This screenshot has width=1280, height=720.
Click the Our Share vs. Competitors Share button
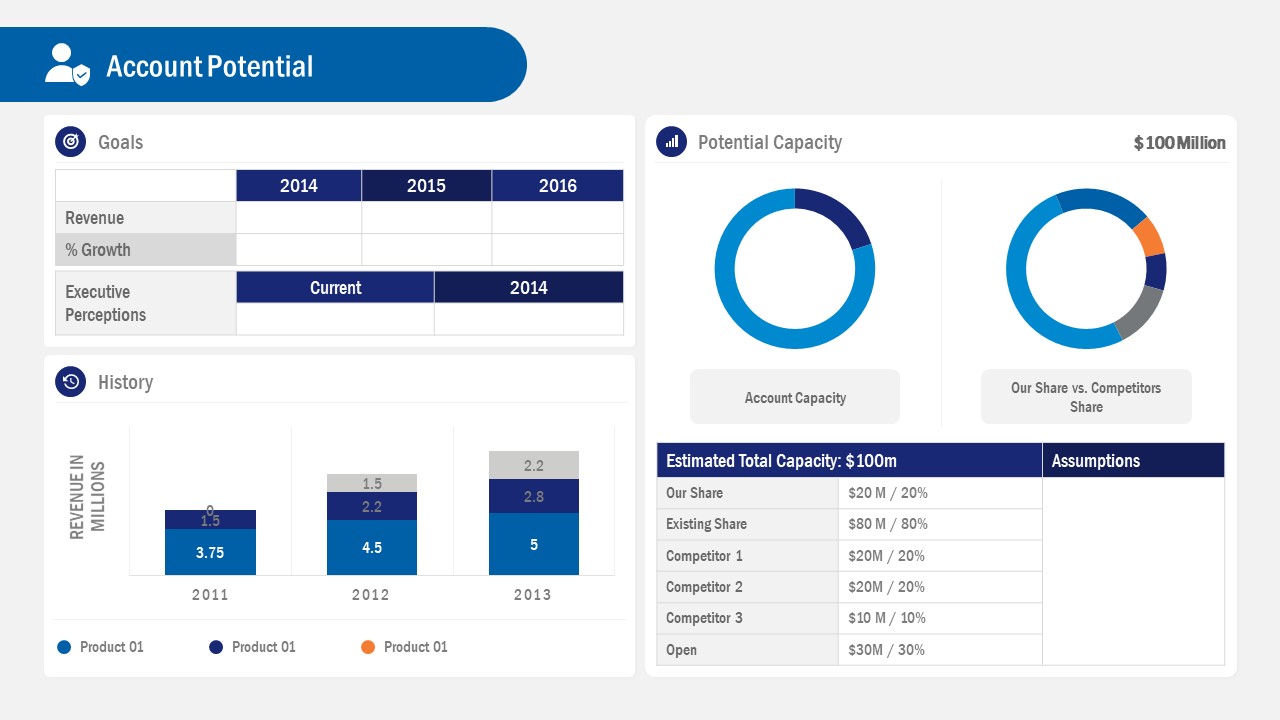tap(1086, 396)
